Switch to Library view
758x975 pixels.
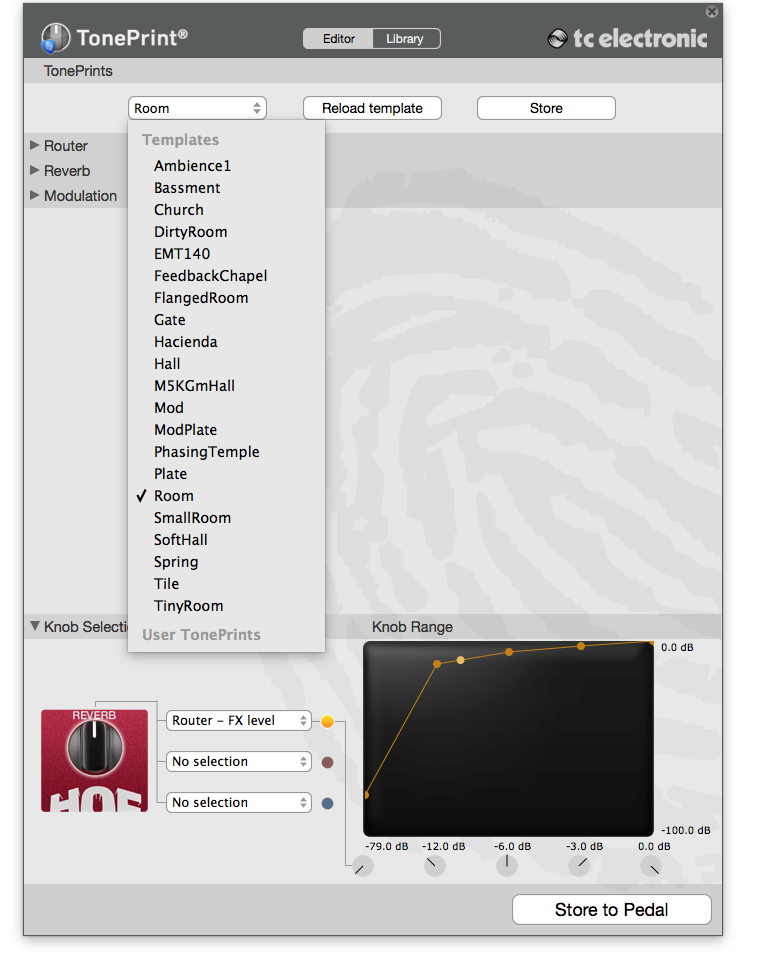405,39
